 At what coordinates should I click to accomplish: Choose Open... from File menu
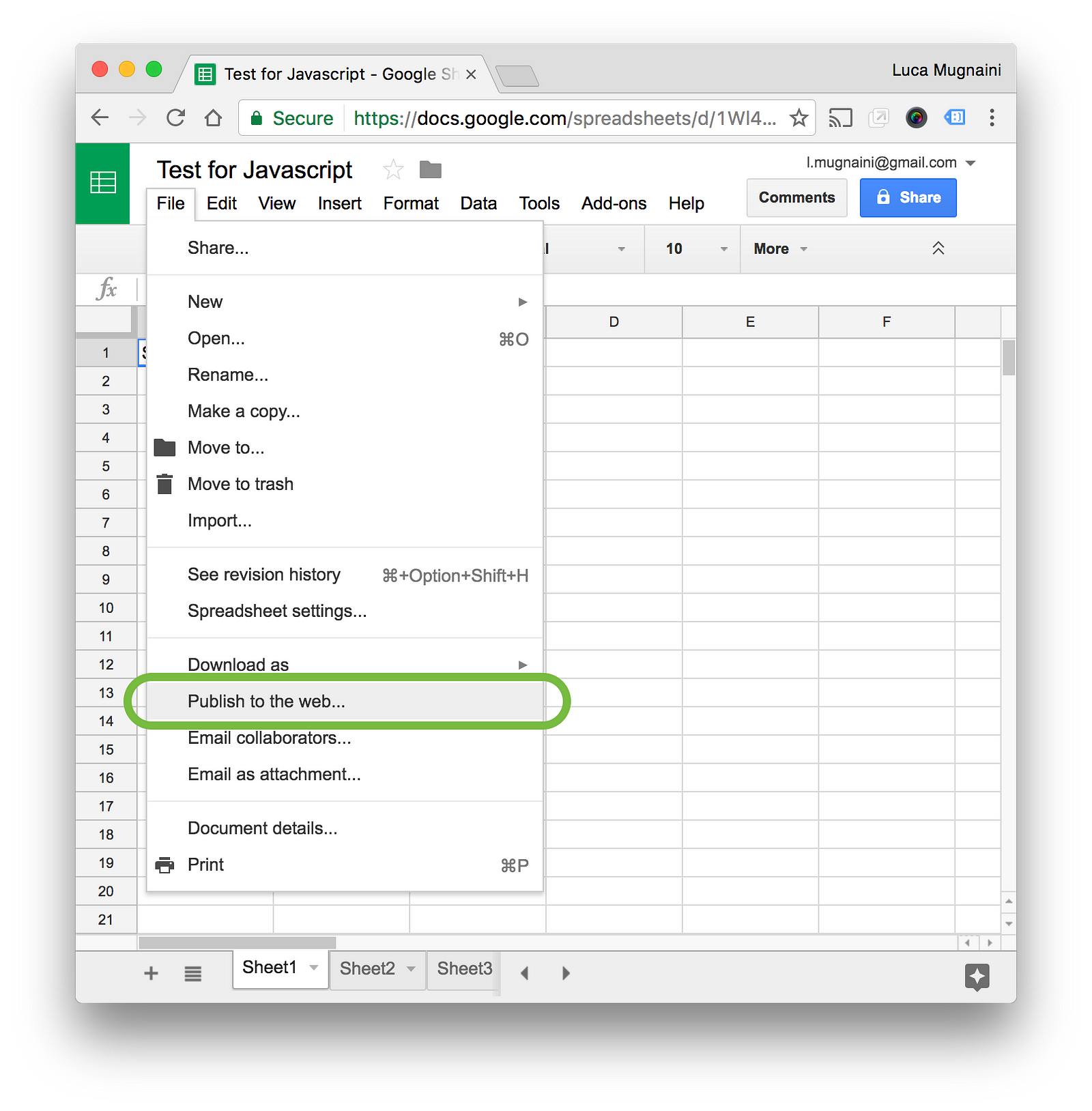[x=345, y=338]
